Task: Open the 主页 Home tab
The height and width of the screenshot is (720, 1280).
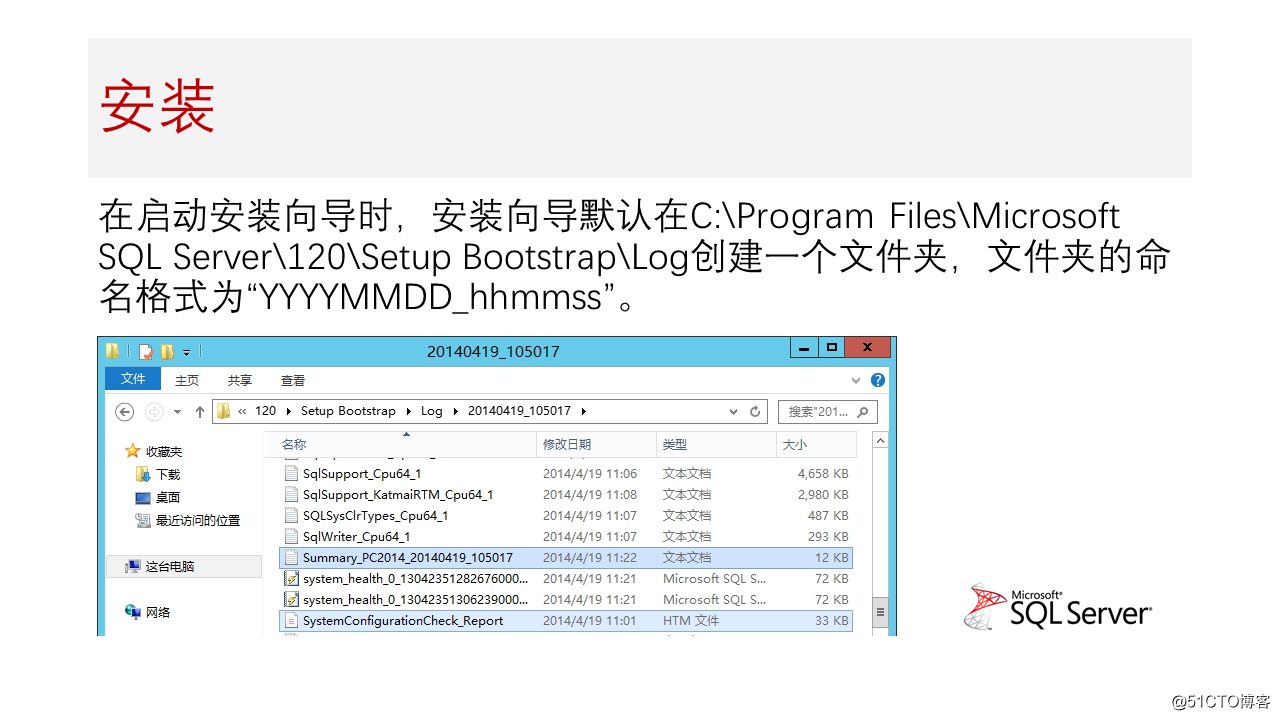Action: coord(187,380)
